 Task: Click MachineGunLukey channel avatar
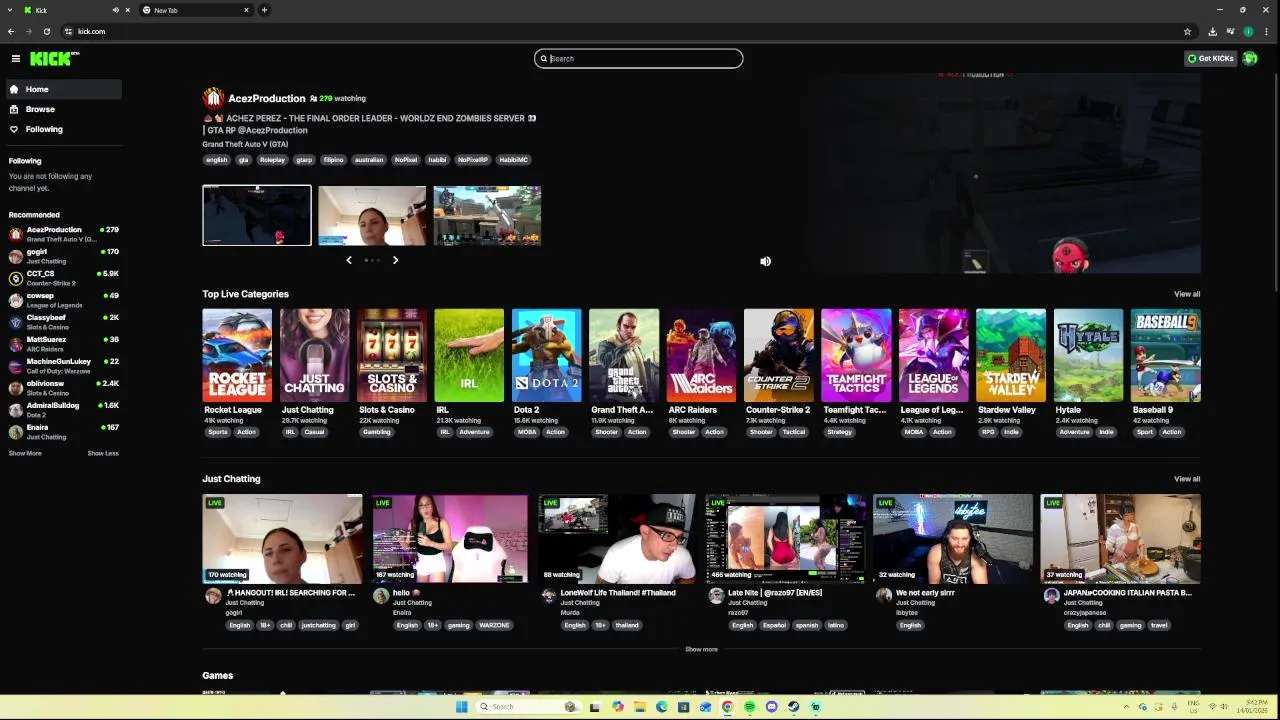(x=16, y=366)
